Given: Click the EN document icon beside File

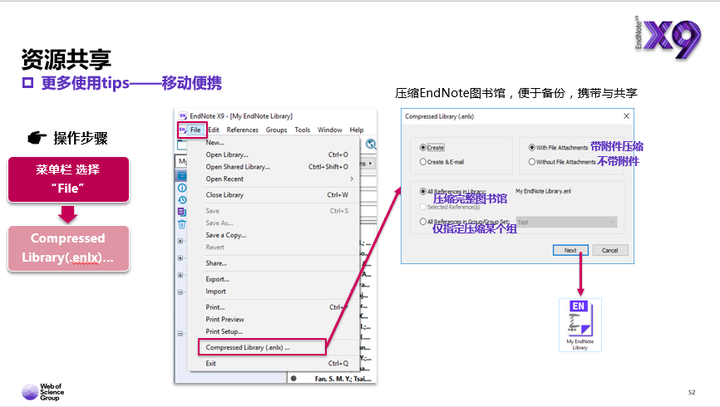Looking at the screenshot, I should (183, 130).
